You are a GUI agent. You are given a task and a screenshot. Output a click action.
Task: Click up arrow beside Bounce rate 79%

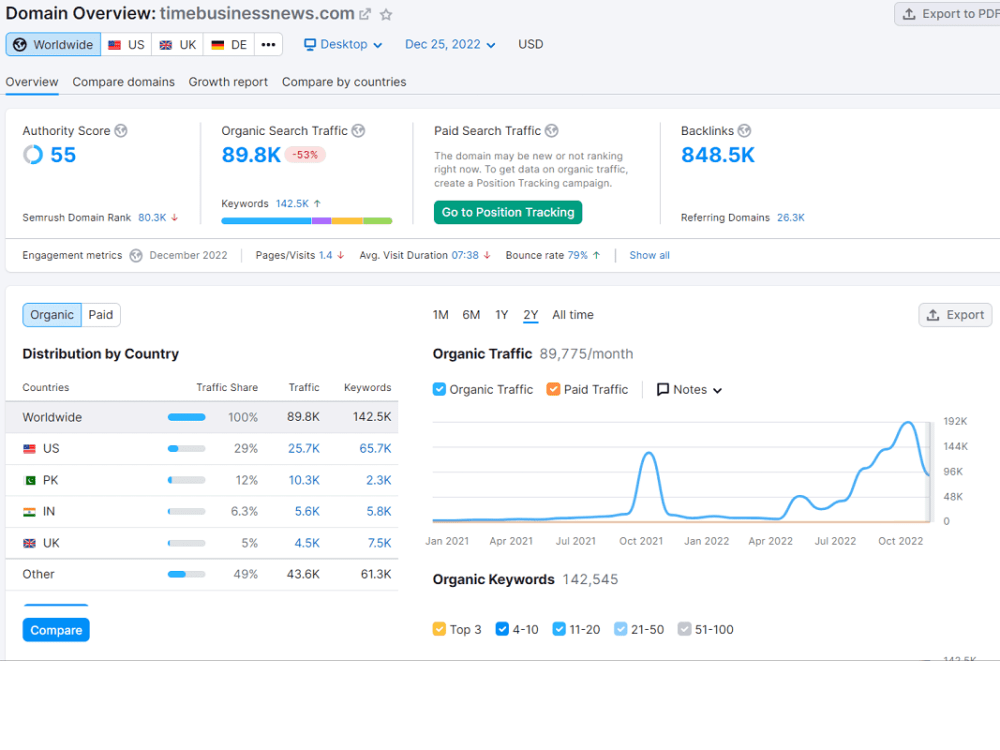click(596, 255)
